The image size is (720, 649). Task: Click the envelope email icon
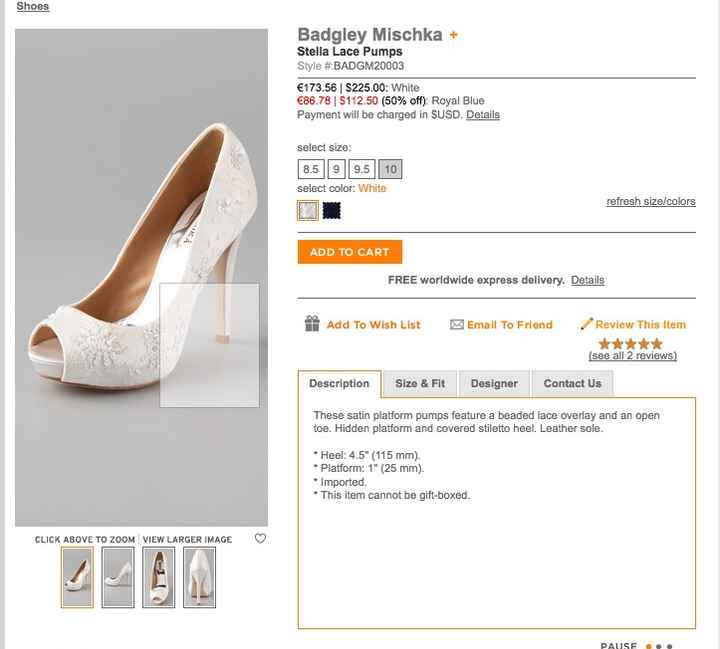pyautogui.click(x=456, y=324)
